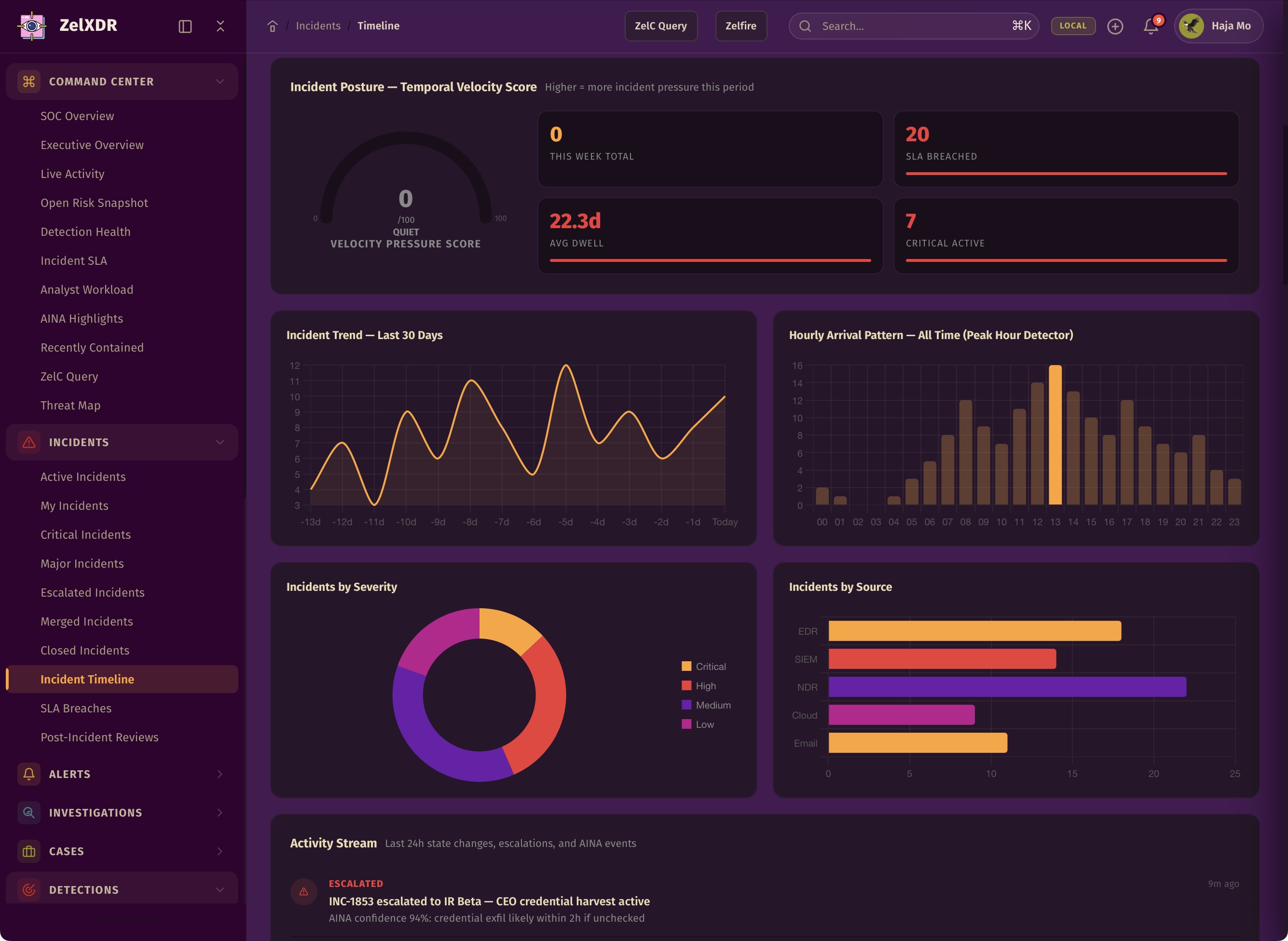Click the highlighted peak hour 13 bar
Image resolution: width=1288 pixels, height=941 pixels.
click(x=1055, y=435)
